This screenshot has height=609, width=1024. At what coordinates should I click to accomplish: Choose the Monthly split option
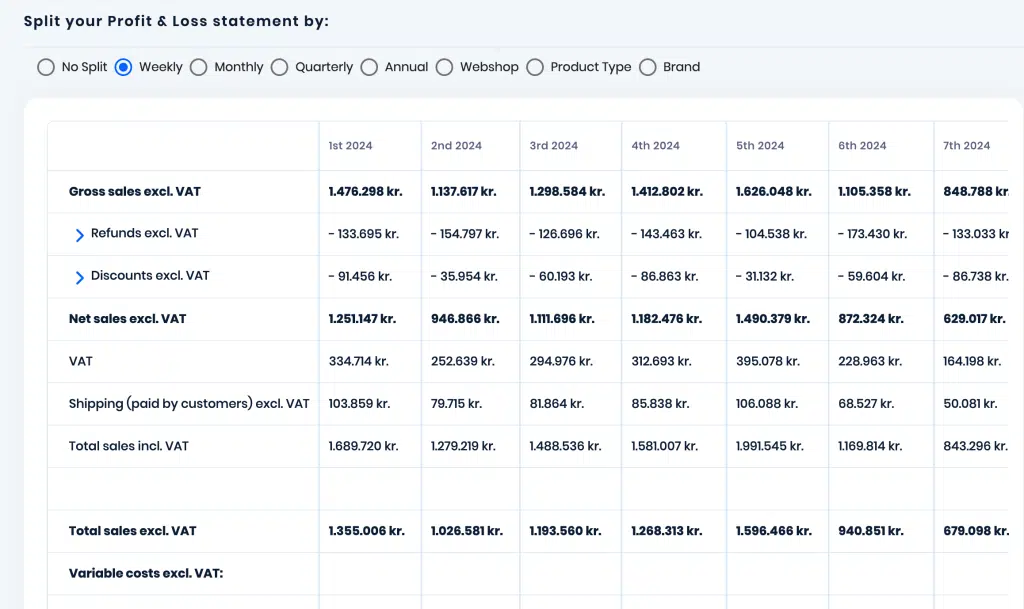[x=199, y=67]
